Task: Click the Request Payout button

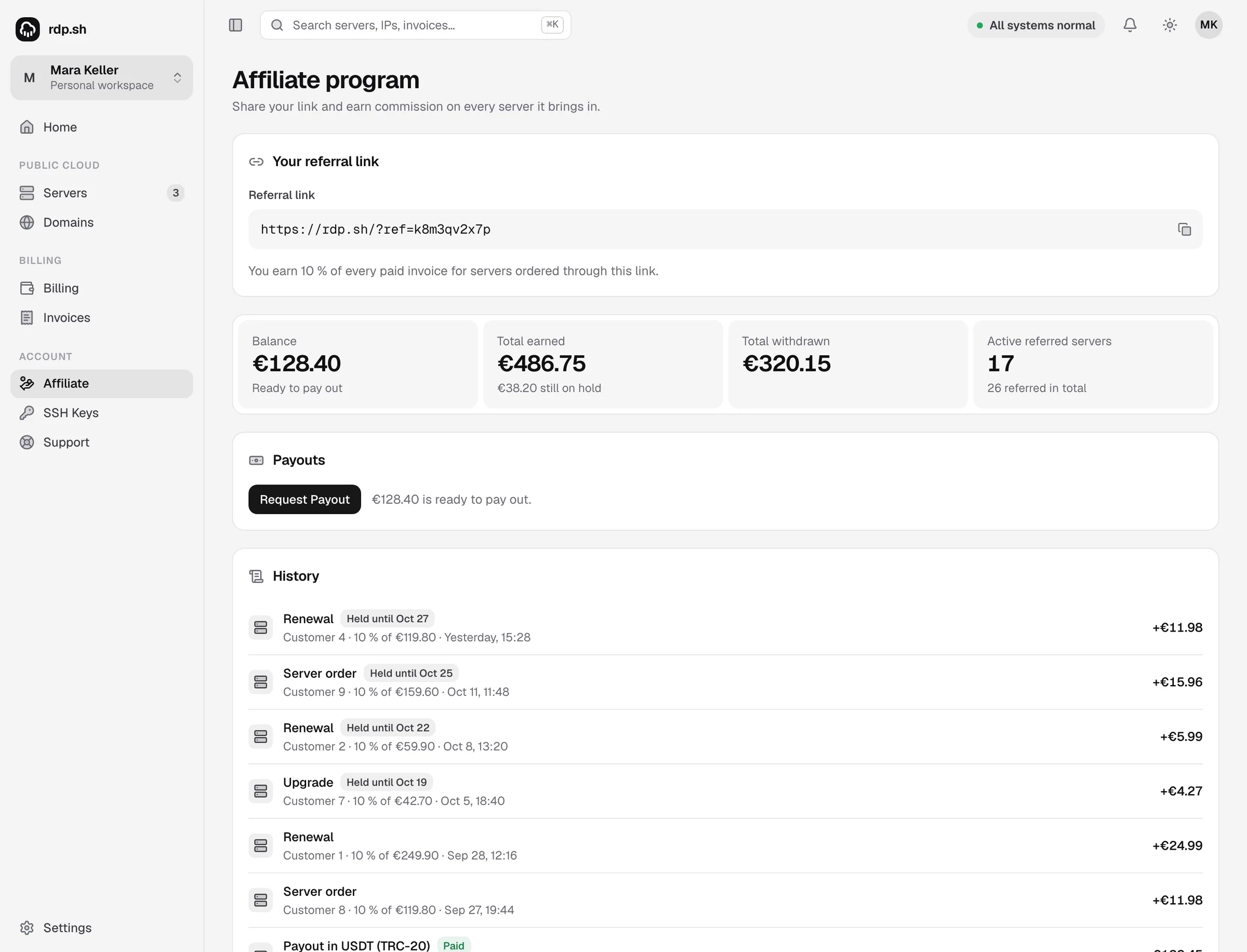Action: pyautogui.click(x=304, y=499)
